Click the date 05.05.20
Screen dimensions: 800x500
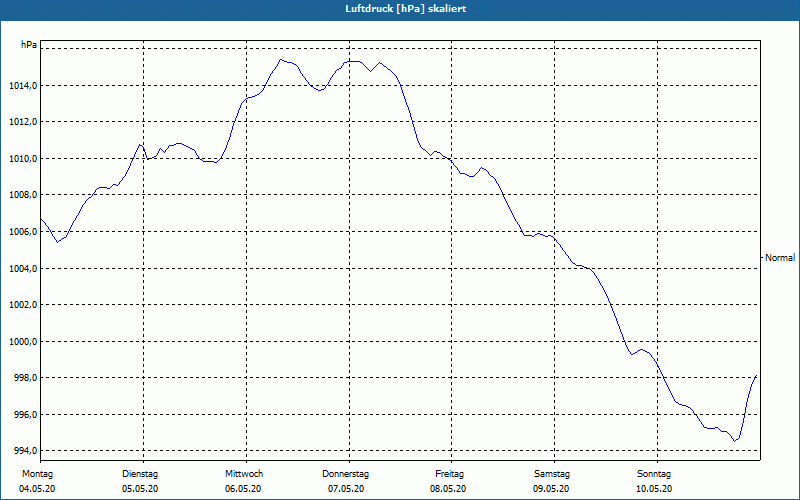coord(140,489)
